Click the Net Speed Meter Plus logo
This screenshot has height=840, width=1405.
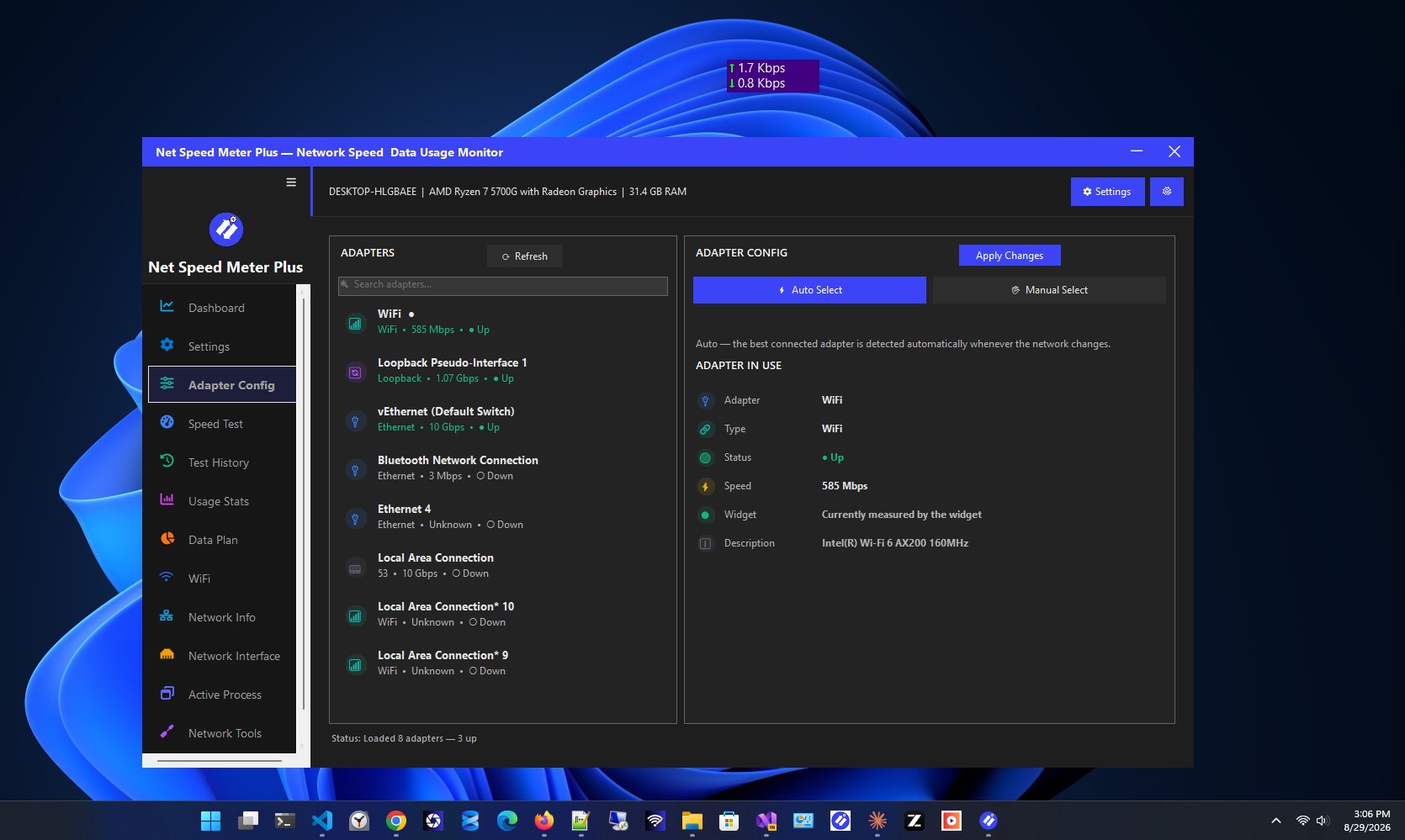pyautogui.click(x=226, y=229)
